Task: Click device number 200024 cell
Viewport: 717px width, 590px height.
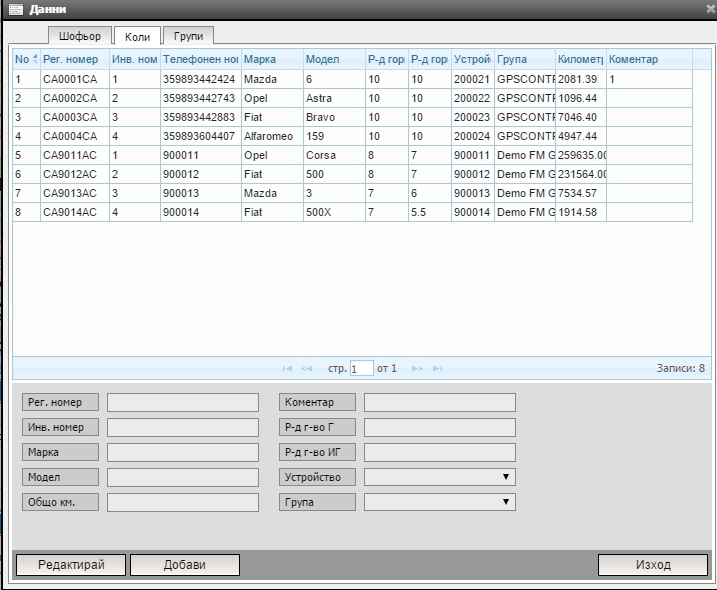Action: point(472,136)
